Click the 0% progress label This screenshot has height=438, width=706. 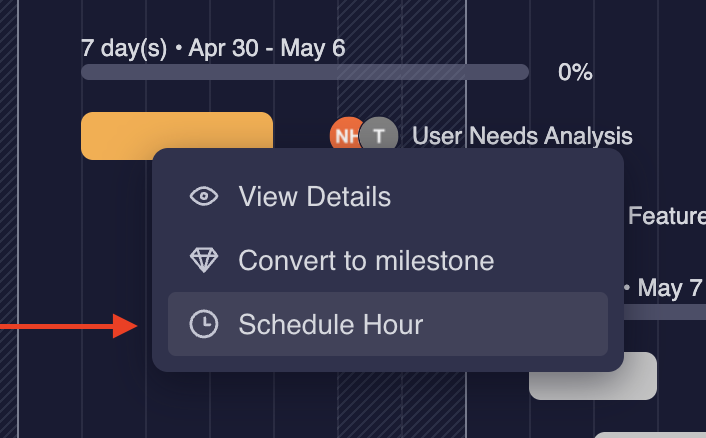coord(575,72)
